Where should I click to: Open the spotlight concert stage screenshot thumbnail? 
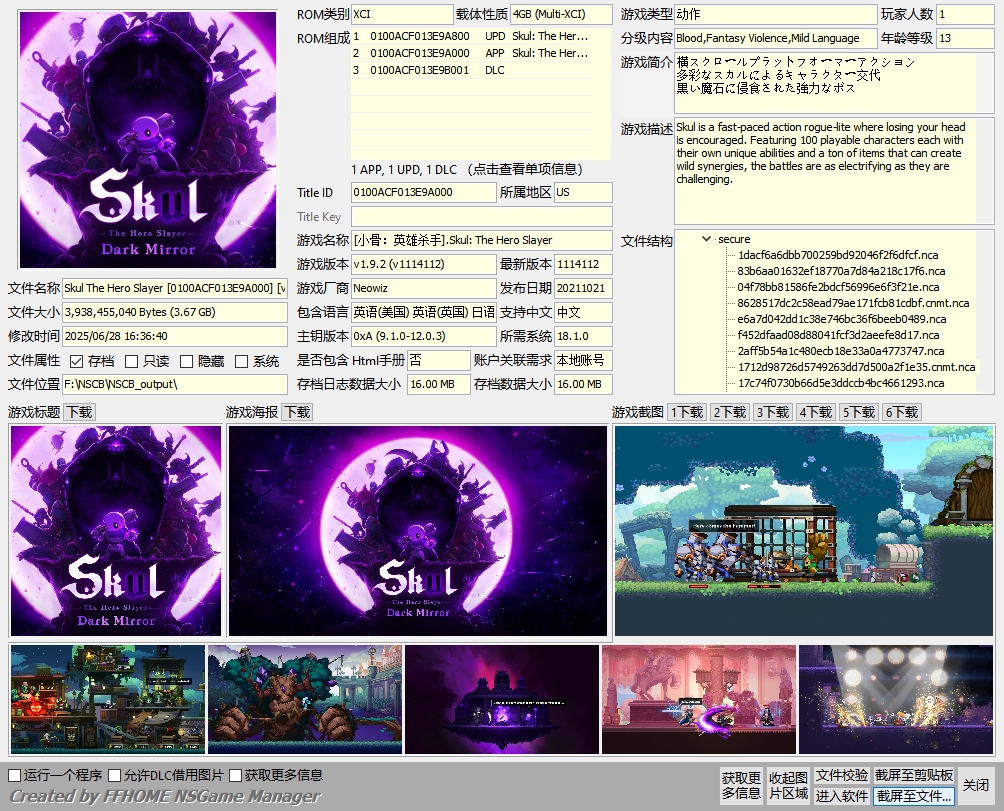(896, 699)
